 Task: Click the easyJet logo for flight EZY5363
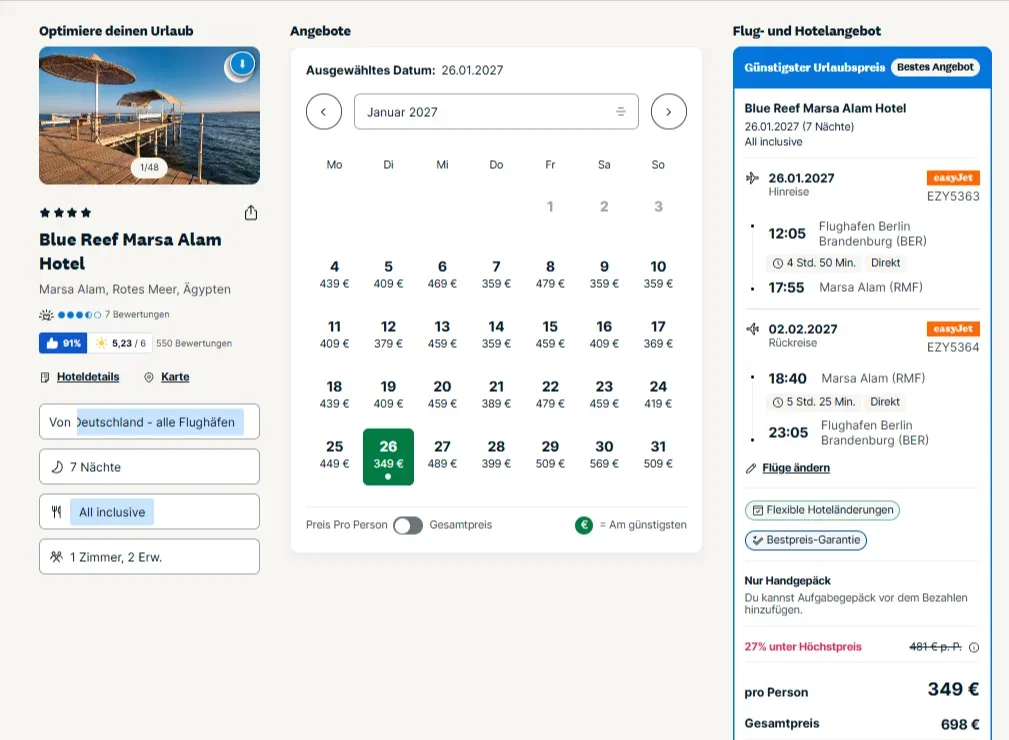(953, 178)
